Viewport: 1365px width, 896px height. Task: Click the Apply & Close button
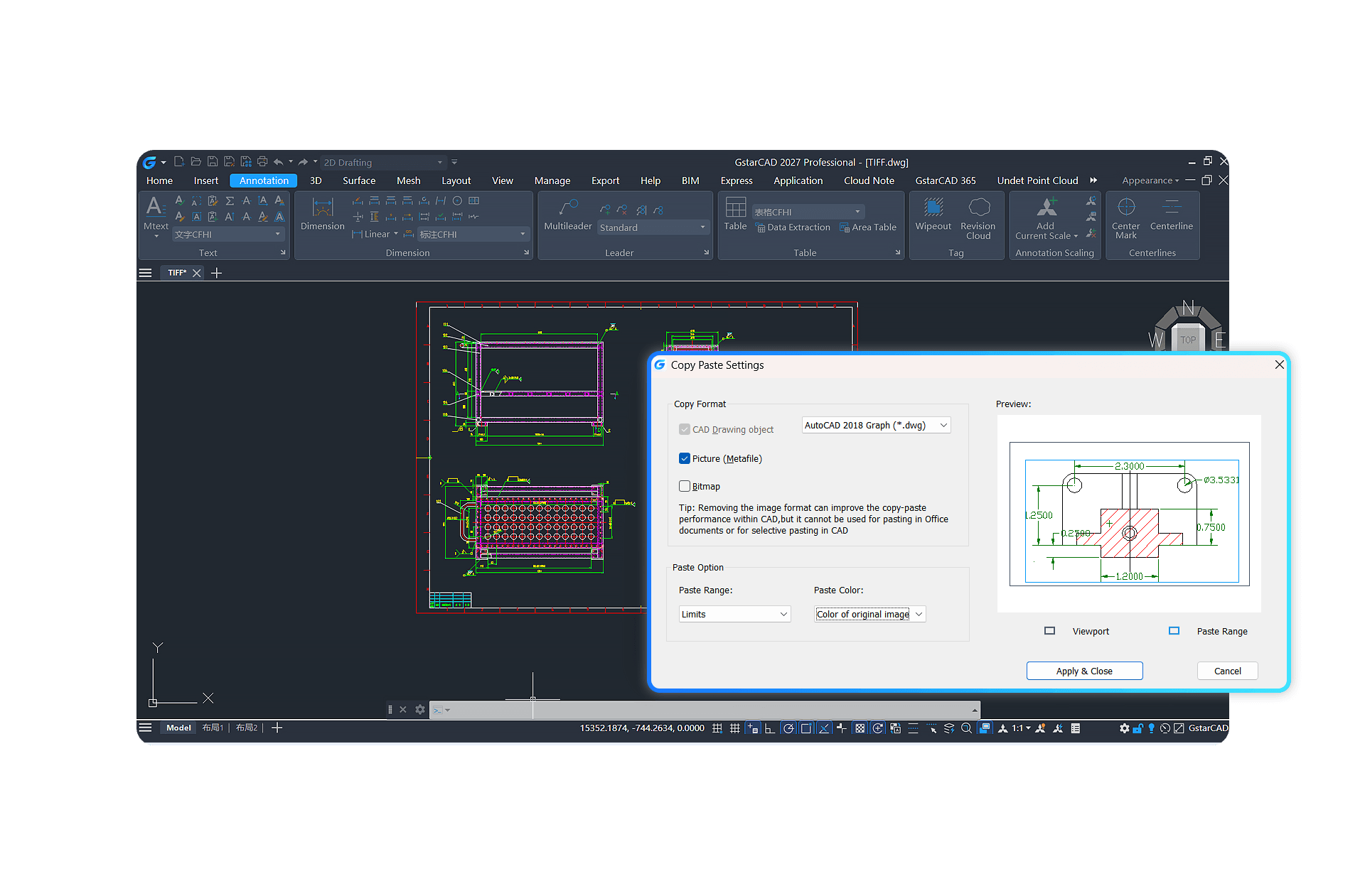click(x=1084, y=671)
